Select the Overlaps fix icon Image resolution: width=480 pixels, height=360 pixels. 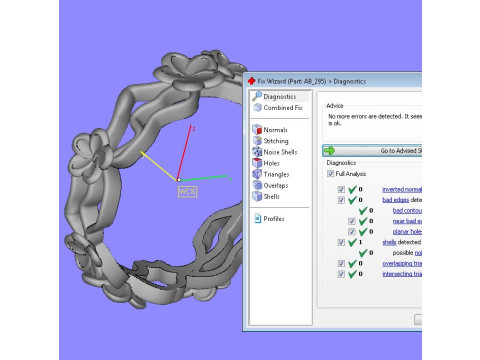click(257, 185)
